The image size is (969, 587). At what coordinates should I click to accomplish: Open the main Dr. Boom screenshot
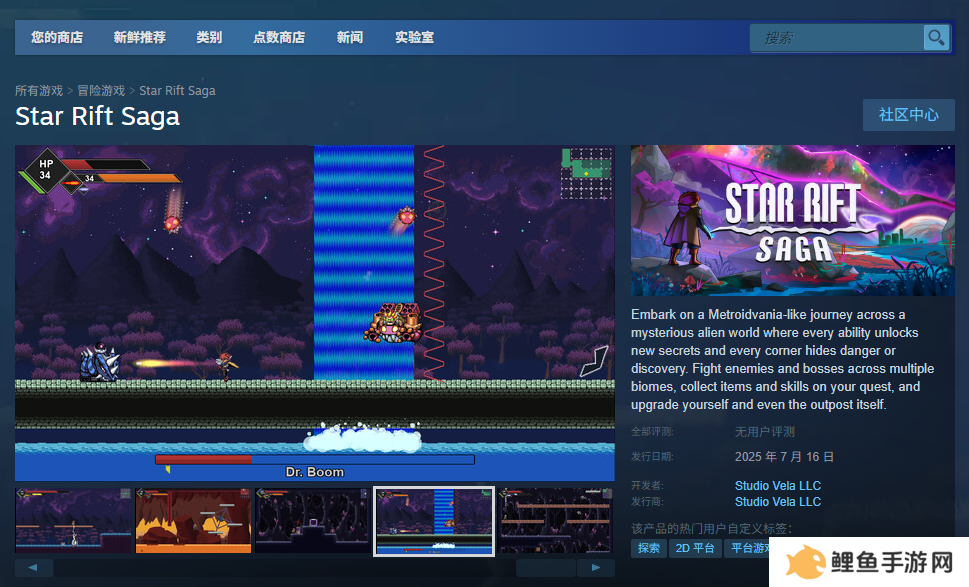click(315, 313)
